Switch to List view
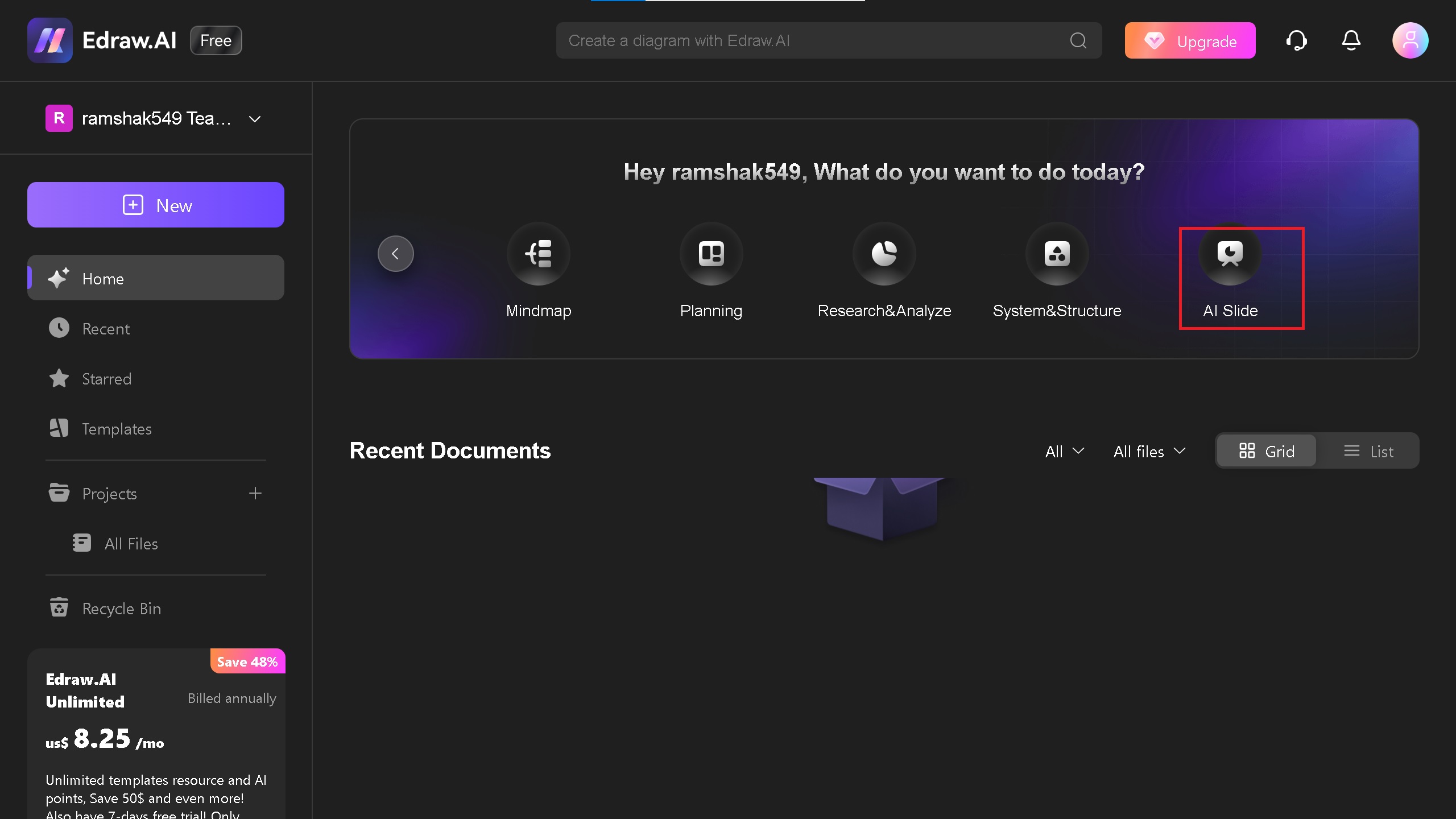Image resolution: width=1456 pixels, height=819 pixels. point(1368,451)
